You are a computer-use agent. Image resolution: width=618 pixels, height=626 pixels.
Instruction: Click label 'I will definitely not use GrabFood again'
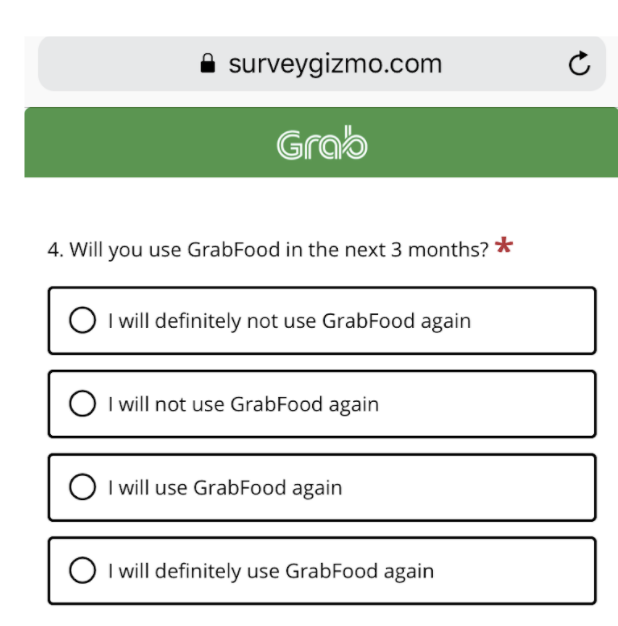(x=289, y=321)
